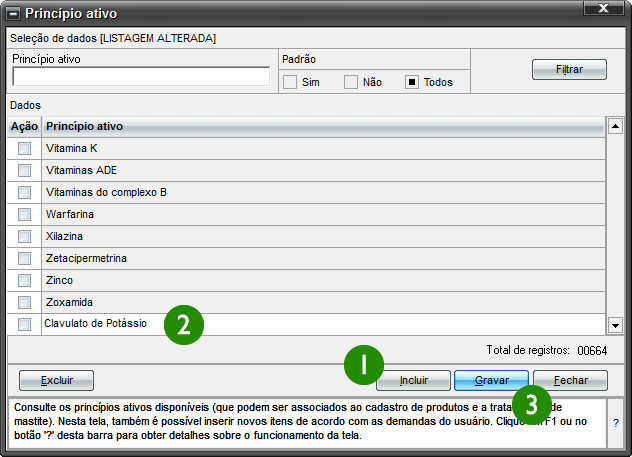Check the box for Warfarina
This screenshot has height=457, width=632.
click(24, 214)
